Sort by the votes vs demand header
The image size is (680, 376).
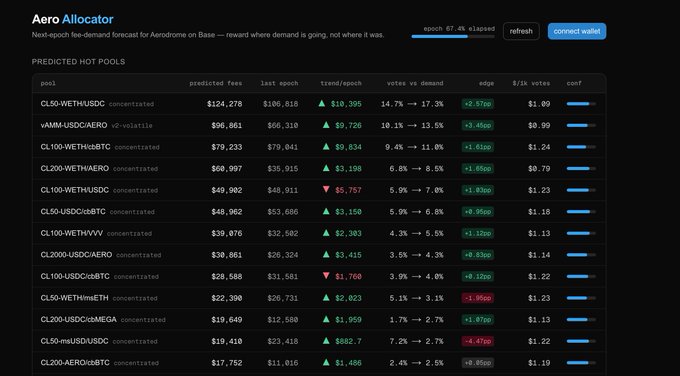click(x=415, y=83)
